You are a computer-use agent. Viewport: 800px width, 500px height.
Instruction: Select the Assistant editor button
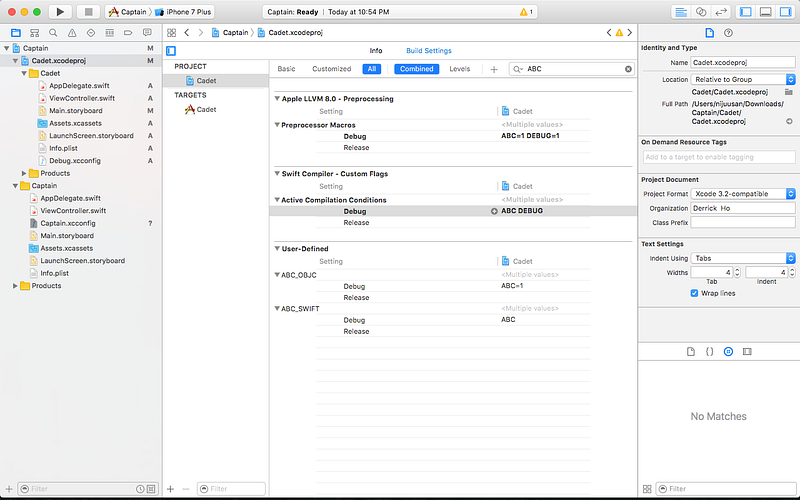click(701, 12)
